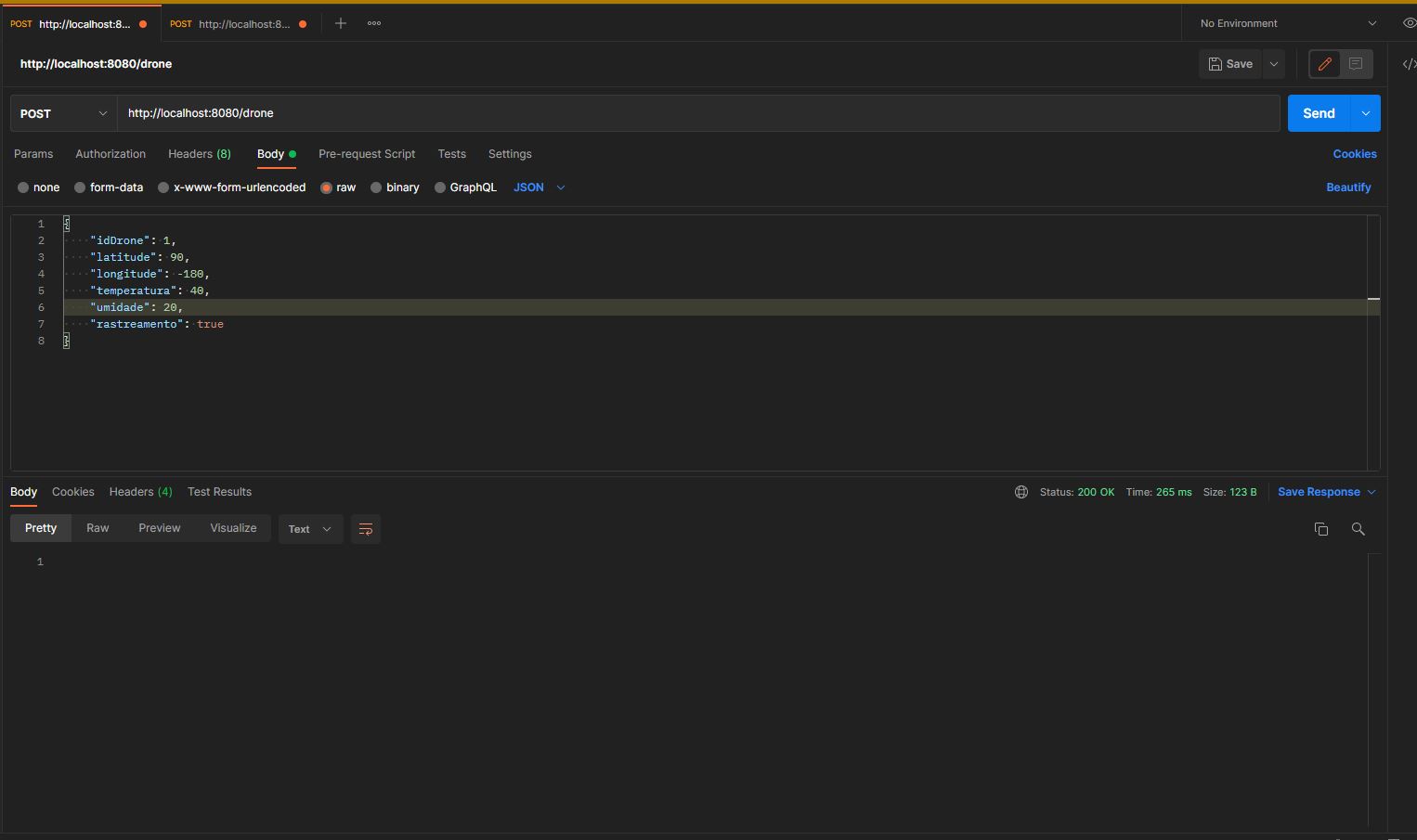Switch to the second POST request tab
Screen dimensions: 1417x840
[x=240, y=24]
